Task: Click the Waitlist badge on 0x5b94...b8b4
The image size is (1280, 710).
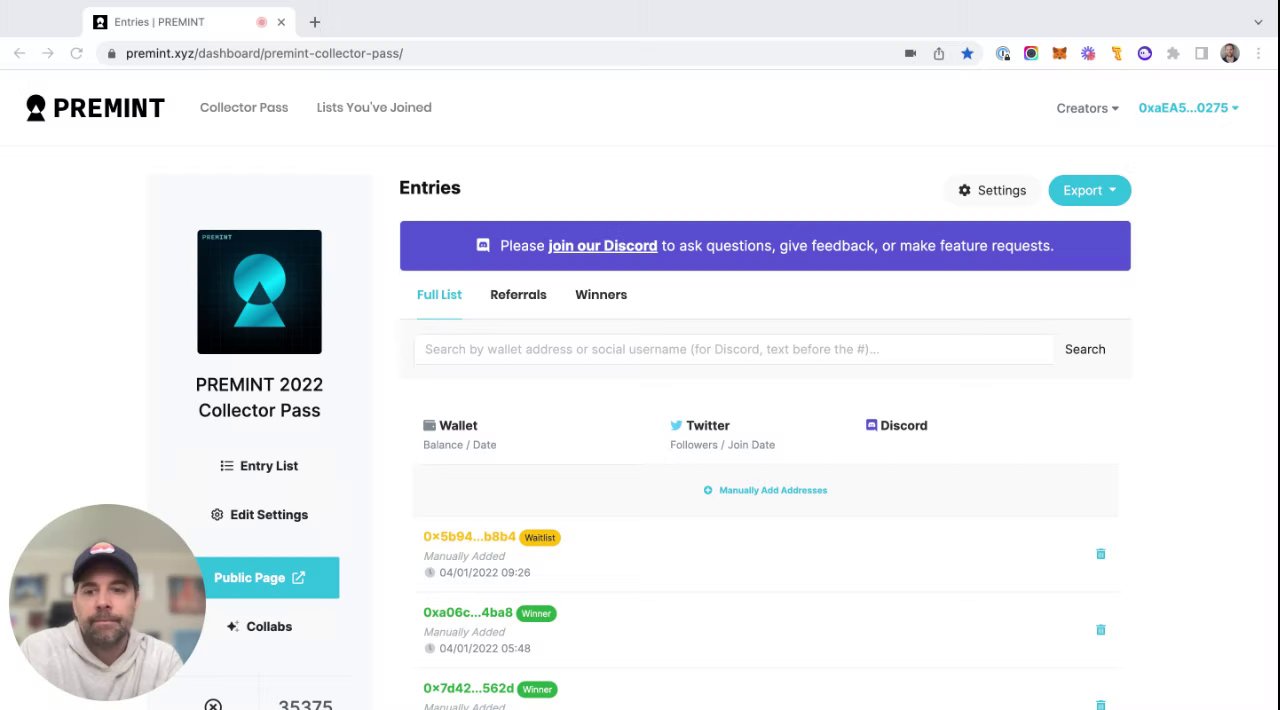Action: coord(540,538)
